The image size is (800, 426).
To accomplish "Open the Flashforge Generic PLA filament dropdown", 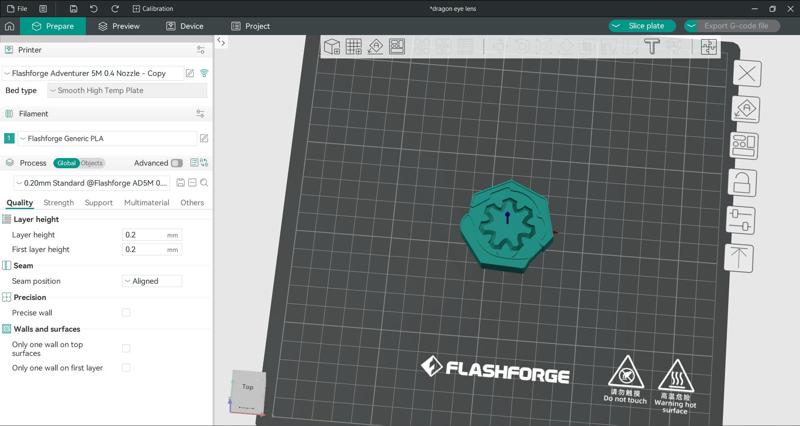I will 107,138.
